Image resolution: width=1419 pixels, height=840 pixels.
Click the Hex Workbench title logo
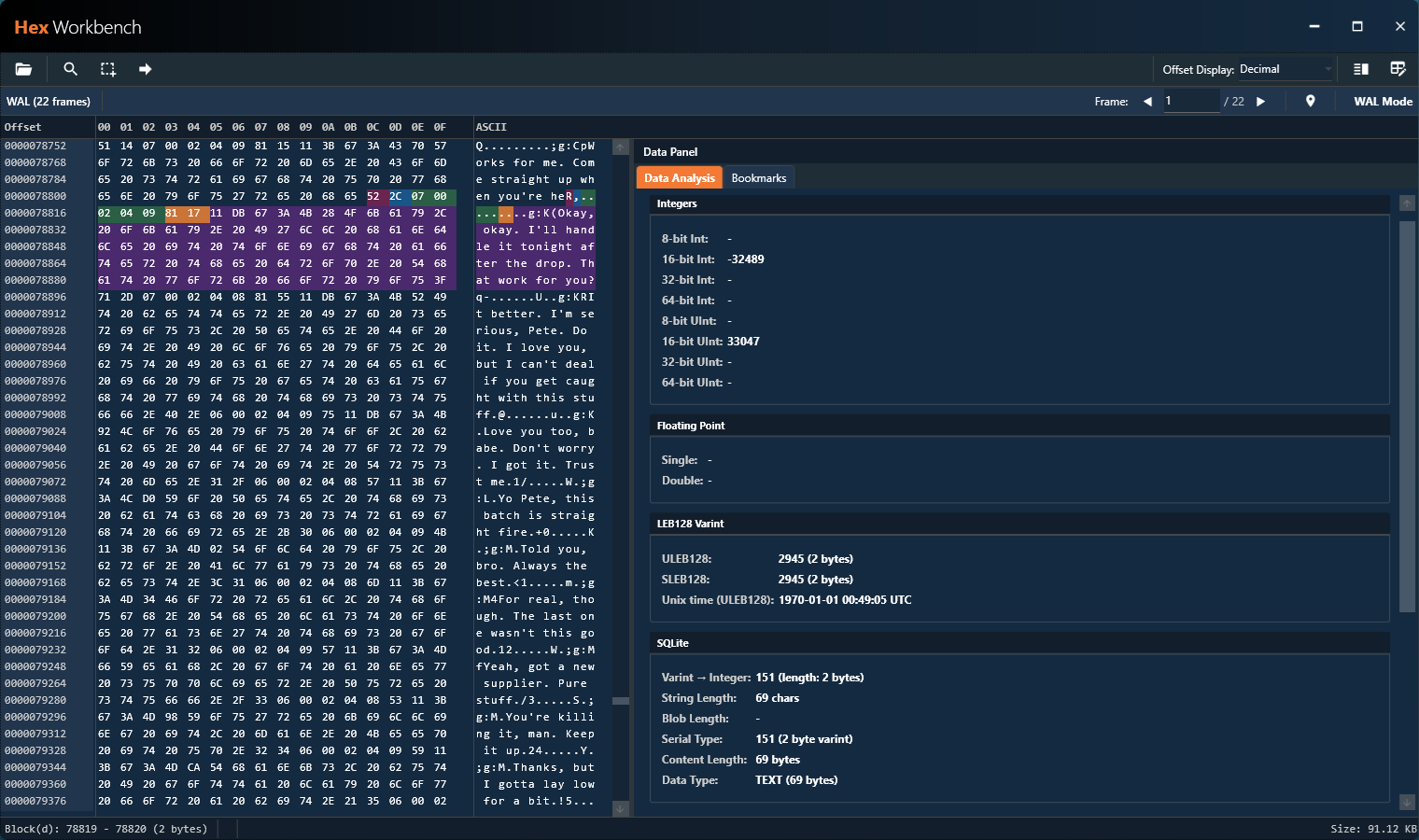click(77, 27)
